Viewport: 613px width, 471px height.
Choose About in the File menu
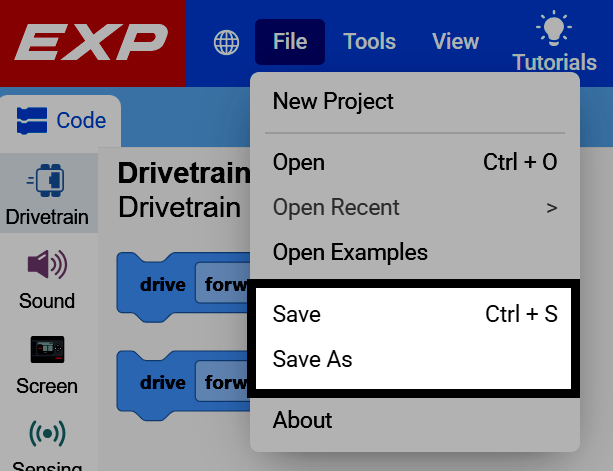pyautogui.click(x=415, y=420)
